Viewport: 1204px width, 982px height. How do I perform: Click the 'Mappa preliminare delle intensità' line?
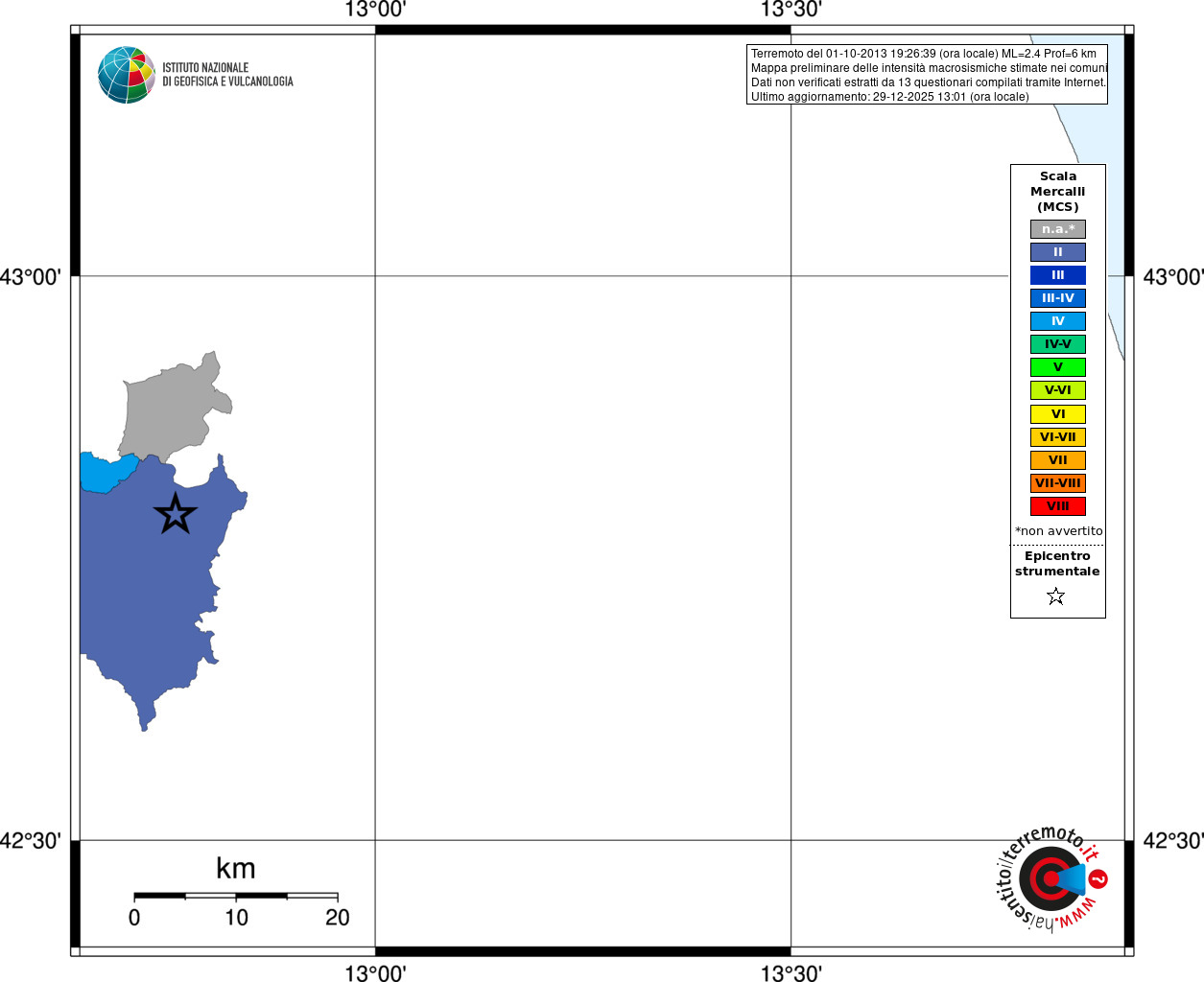(929, 68)
